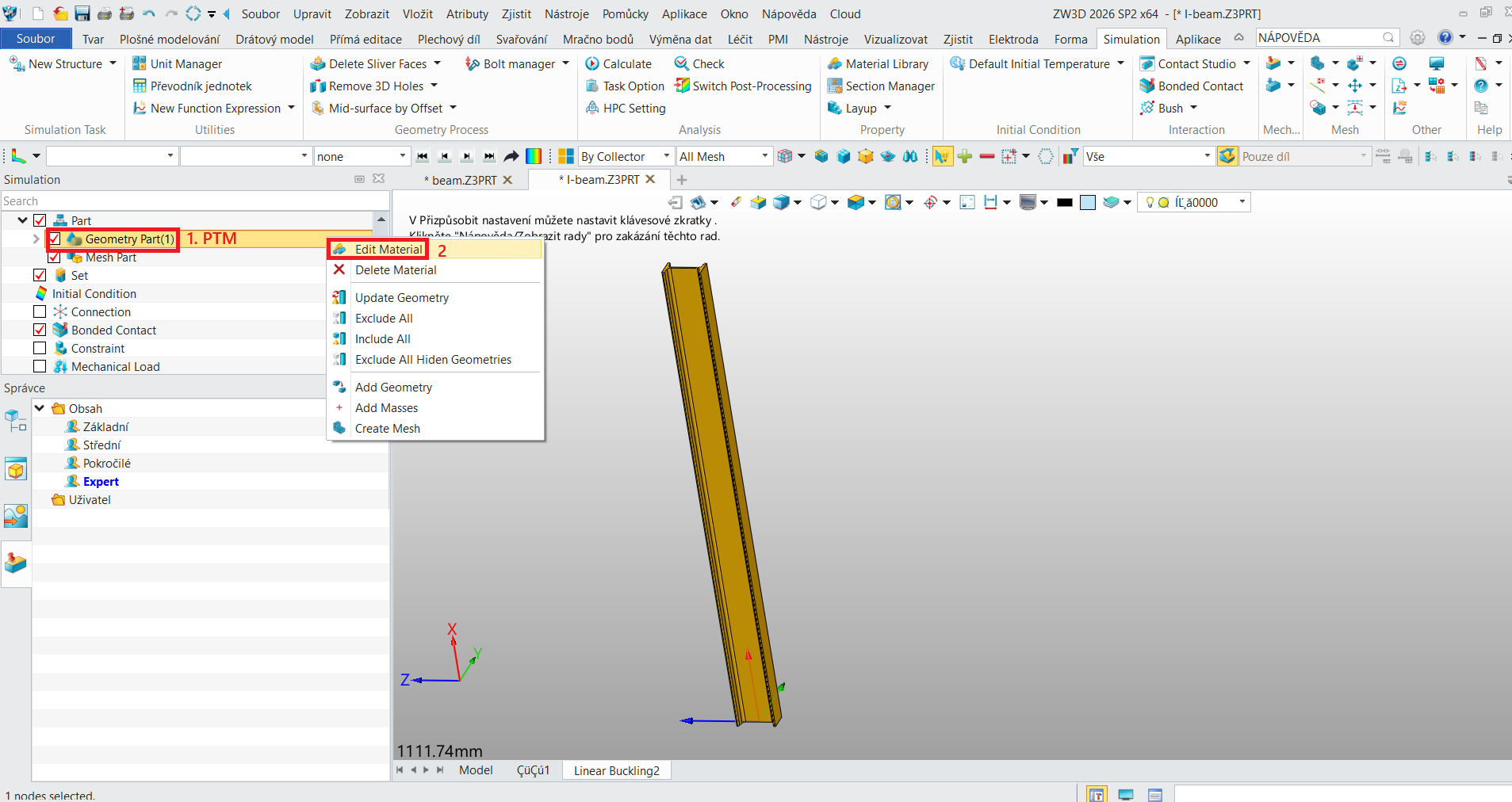Click the Search field in Simulation panel
This screenshot has height=802, width=1512.
pos(194,201)
